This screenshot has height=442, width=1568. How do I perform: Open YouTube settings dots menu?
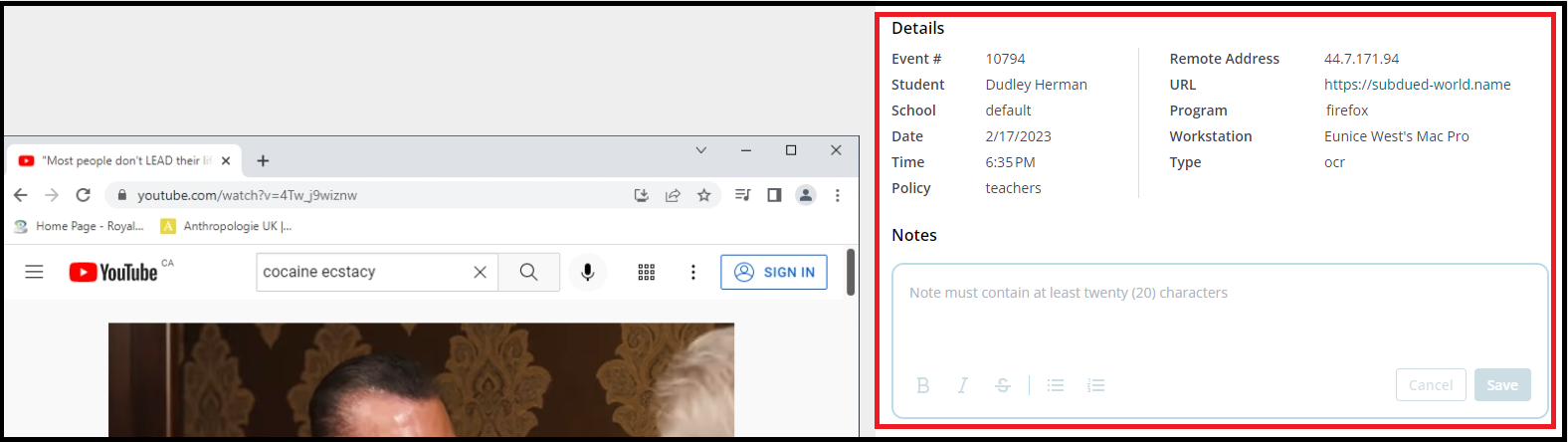coord(693,272)
